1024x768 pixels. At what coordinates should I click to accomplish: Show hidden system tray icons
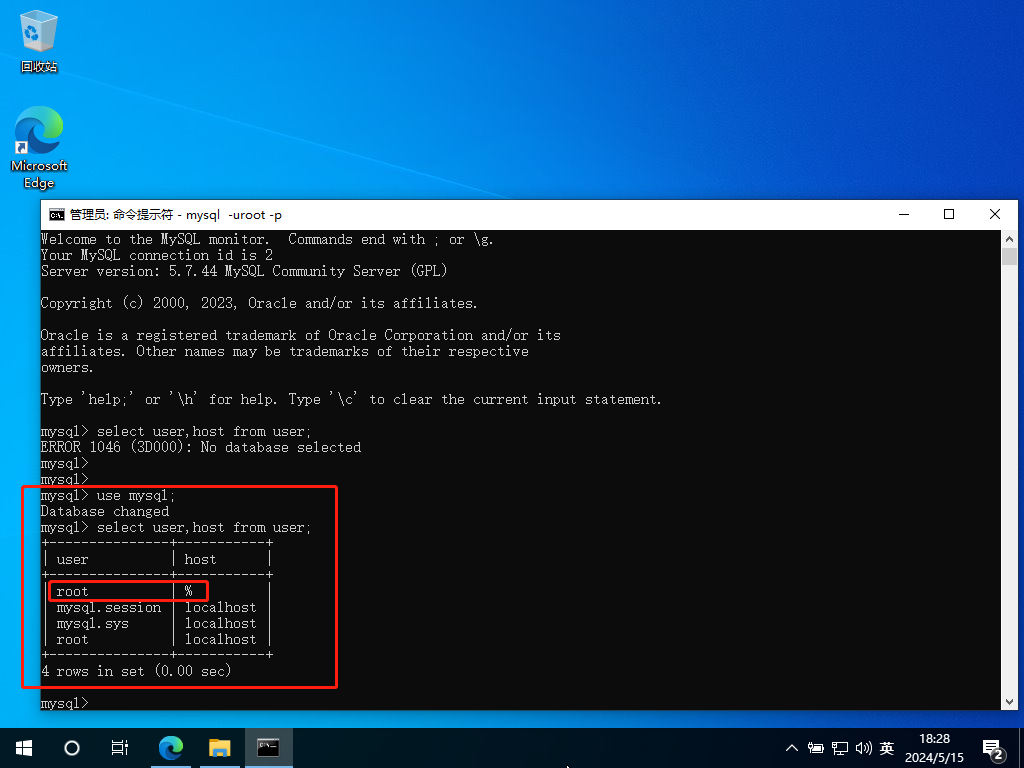792,748
